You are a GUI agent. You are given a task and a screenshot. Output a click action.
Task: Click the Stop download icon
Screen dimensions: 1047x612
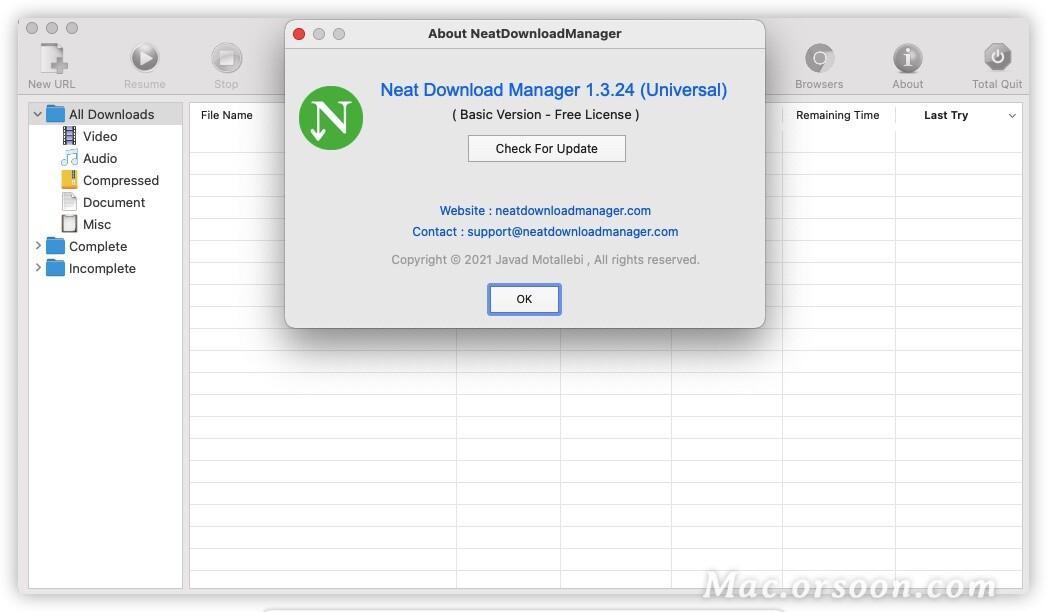225,57
